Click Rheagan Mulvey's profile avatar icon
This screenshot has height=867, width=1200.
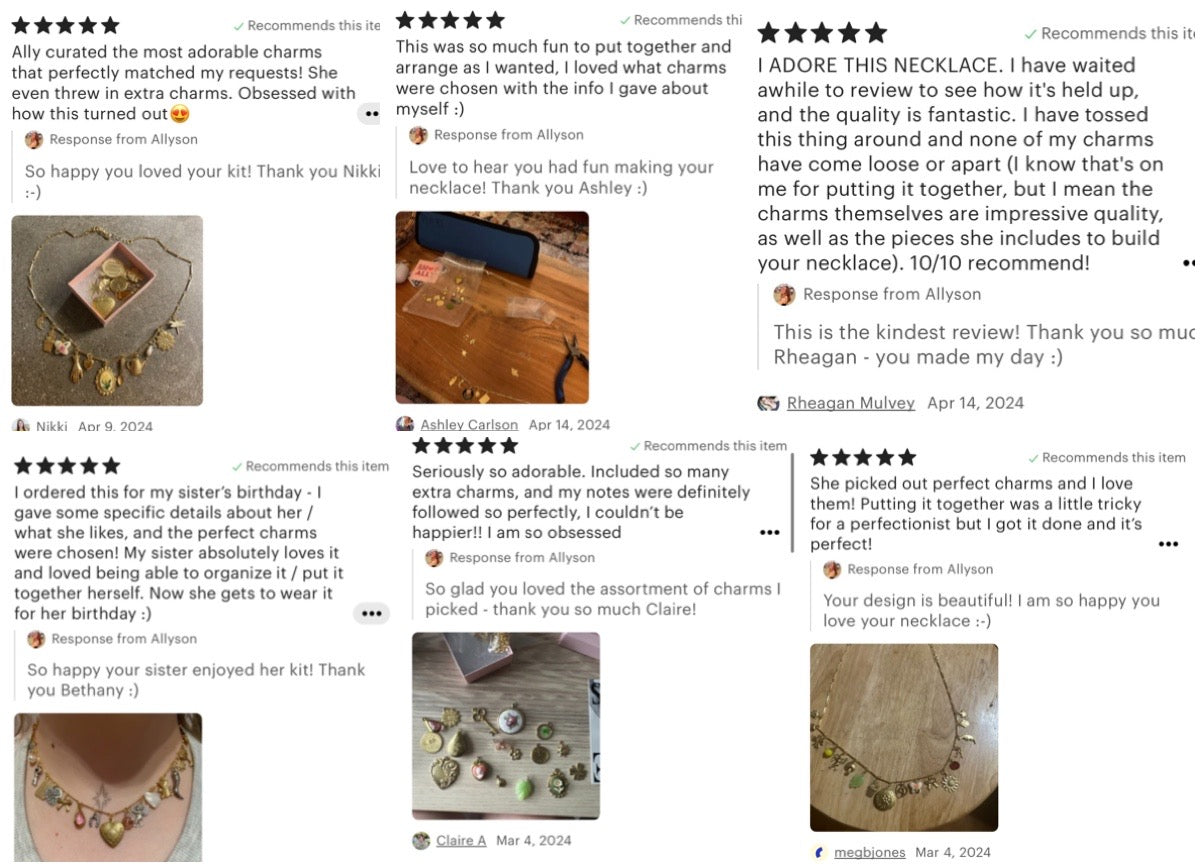coord(768,403)
